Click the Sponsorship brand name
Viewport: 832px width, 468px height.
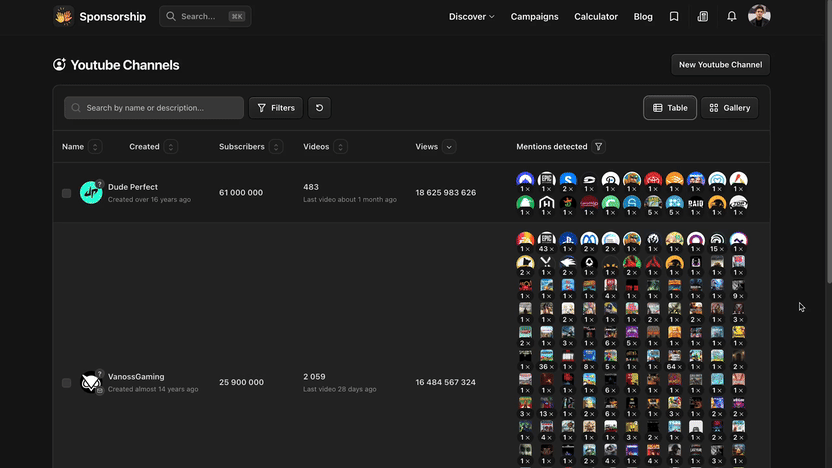tap(112, 16)
